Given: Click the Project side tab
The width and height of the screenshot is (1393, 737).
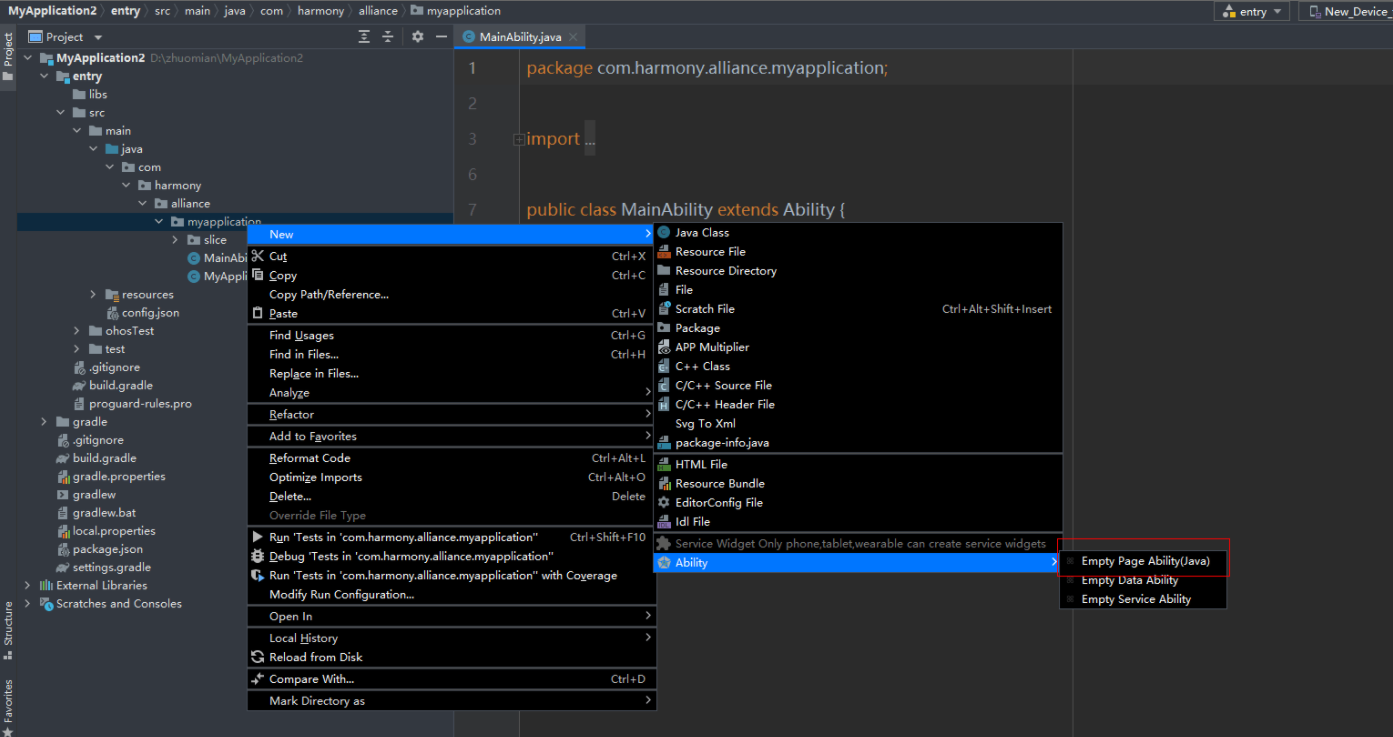Looking at the screenshot, I should pyautogui.click(x=8, y=55).
